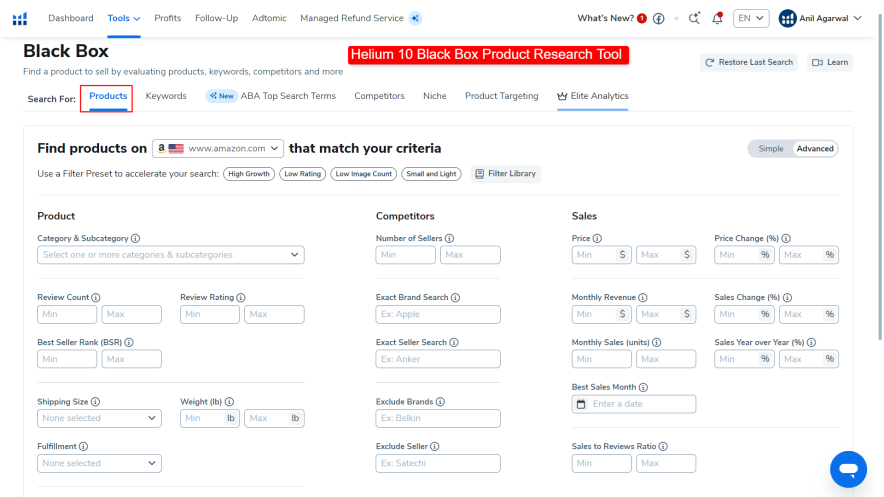Click Anil Agarwal's profile avatar

click(x=787, y=19)
